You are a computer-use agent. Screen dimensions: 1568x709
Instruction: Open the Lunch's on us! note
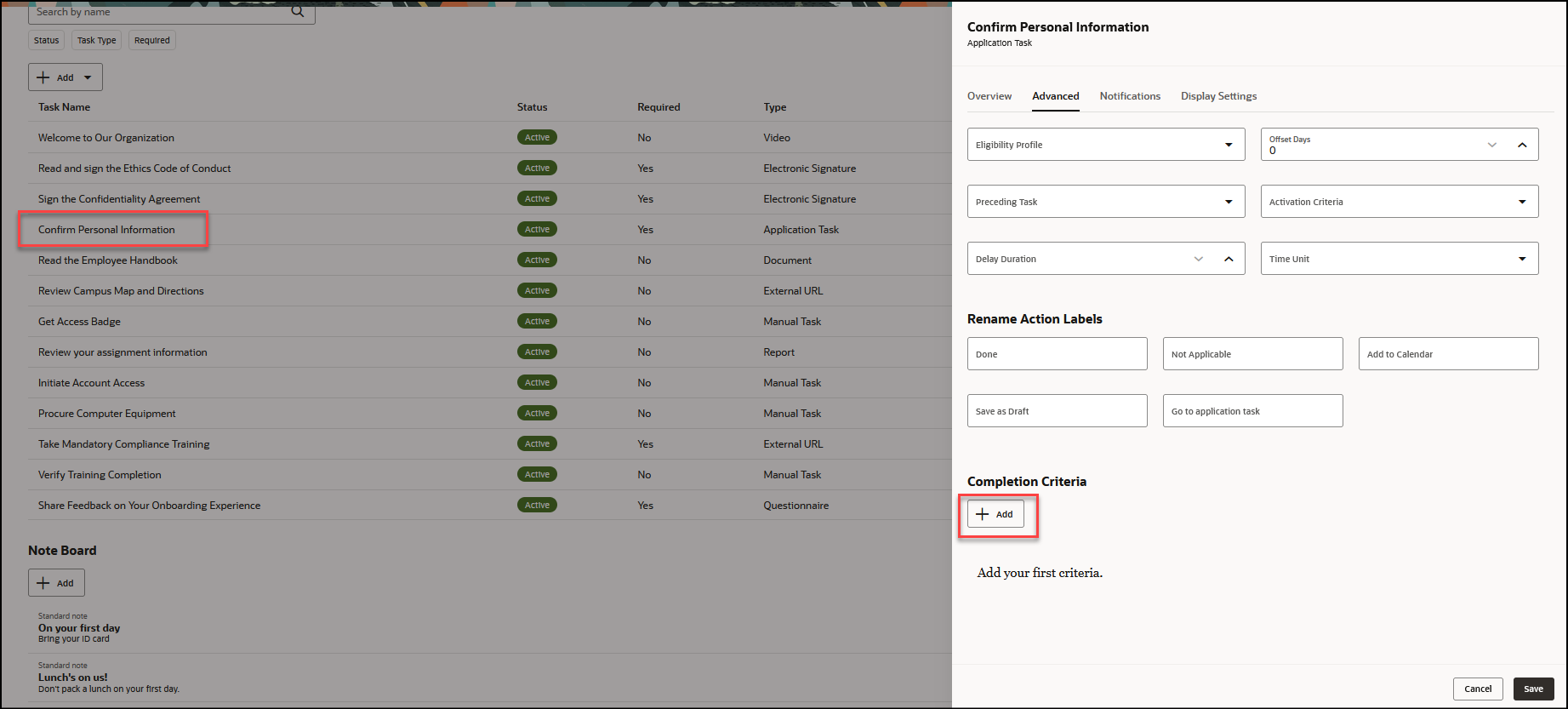click(x=73, y=678)
